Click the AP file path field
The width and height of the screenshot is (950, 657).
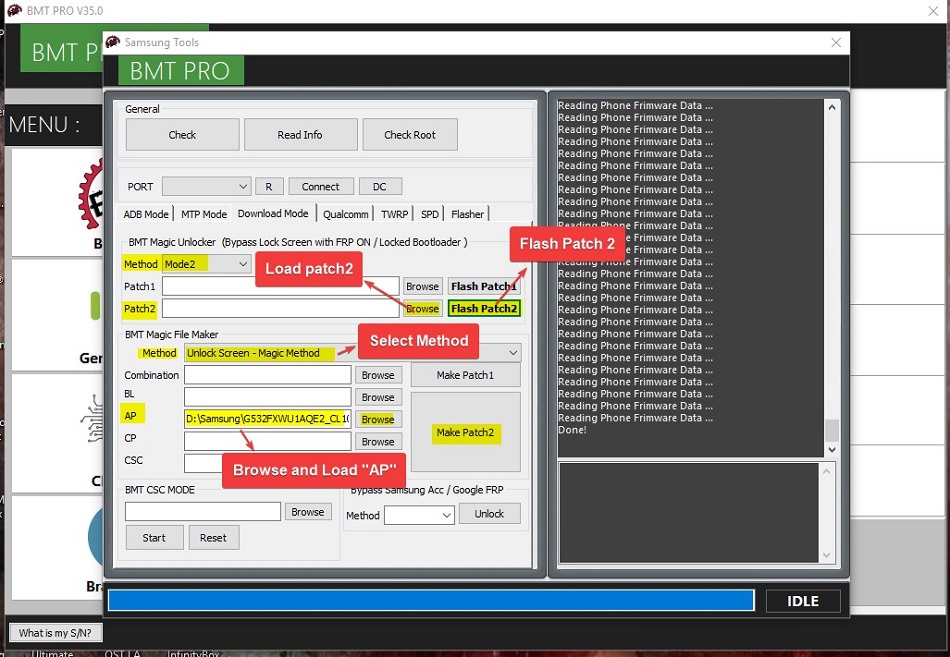click(x=267, y=419)
